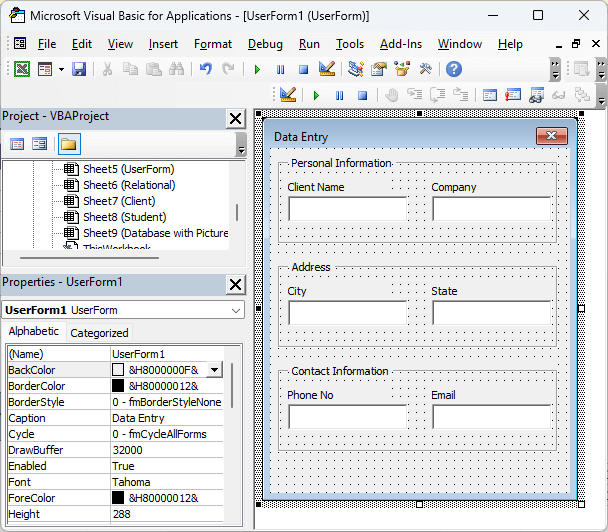Switch to the Categorized properties tab
608x532 pixels.
99,333
